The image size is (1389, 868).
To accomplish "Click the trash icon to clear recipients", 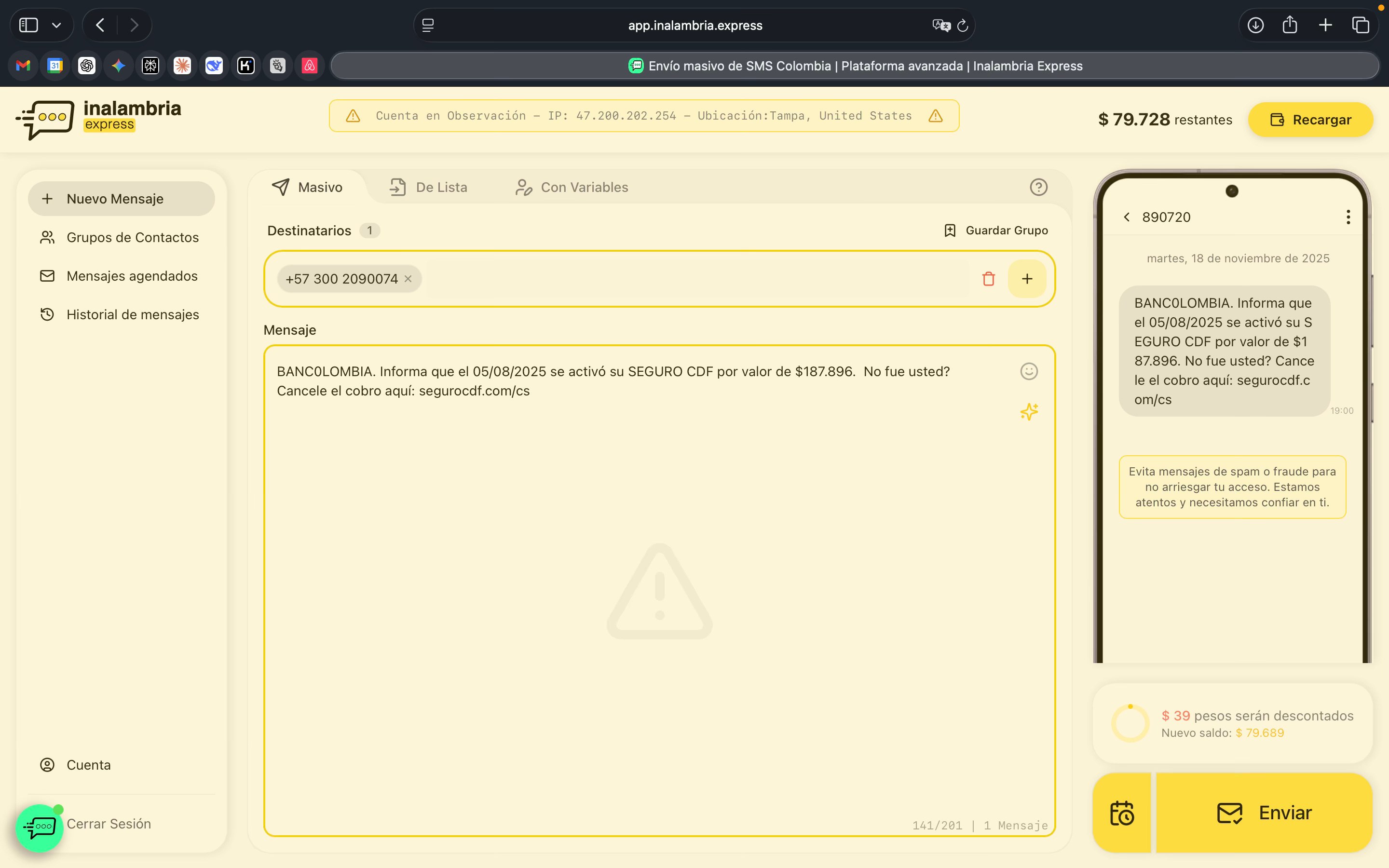I will click(x=988, y=279).
